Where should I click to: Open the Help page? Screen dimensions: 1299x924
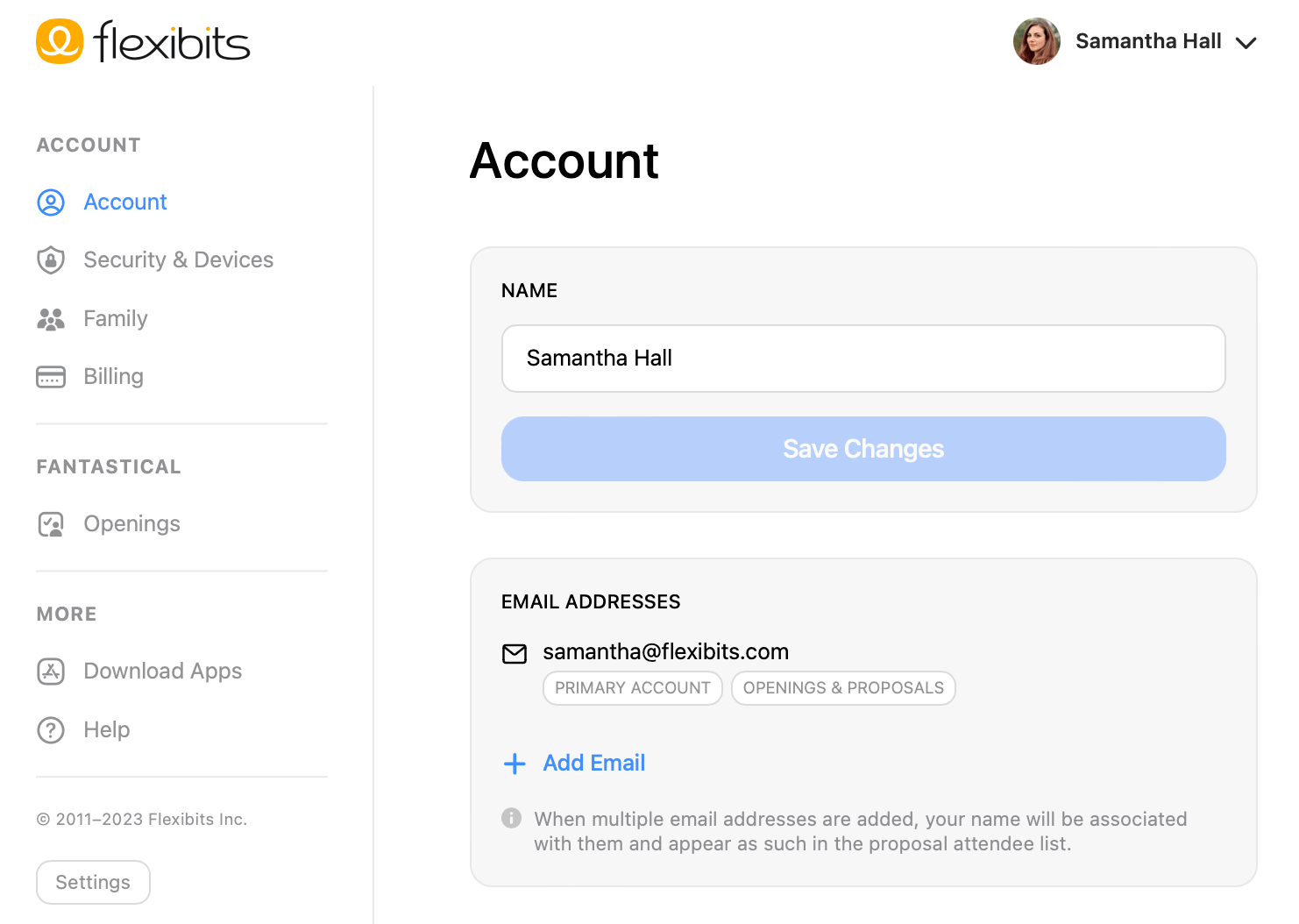coord(107,730)
